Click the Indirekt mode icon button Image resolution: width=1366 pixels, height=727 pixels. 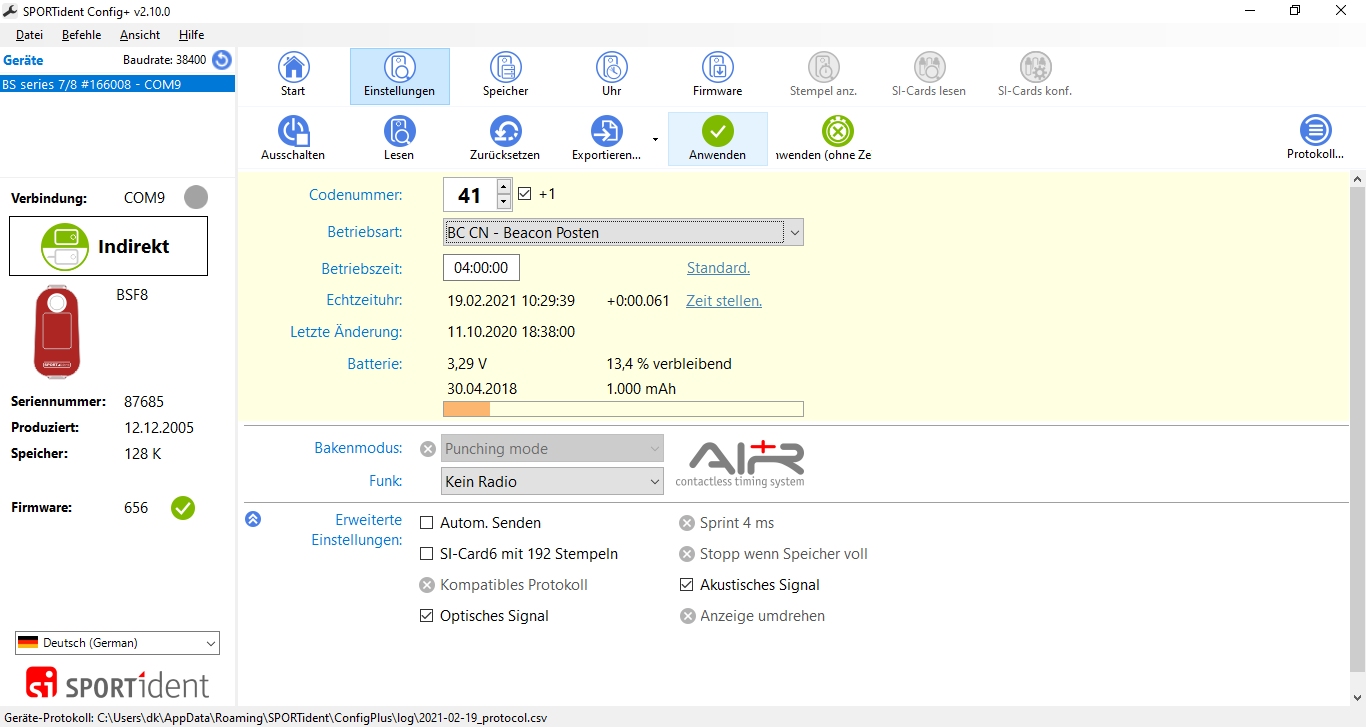pyautogui.click(x=108, y=246)
